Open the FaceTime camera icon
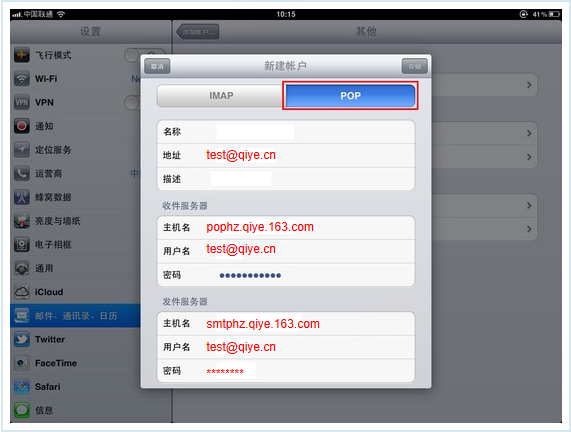Image resolution: width=571 pixels, height=432 pixels. point(22,363)
